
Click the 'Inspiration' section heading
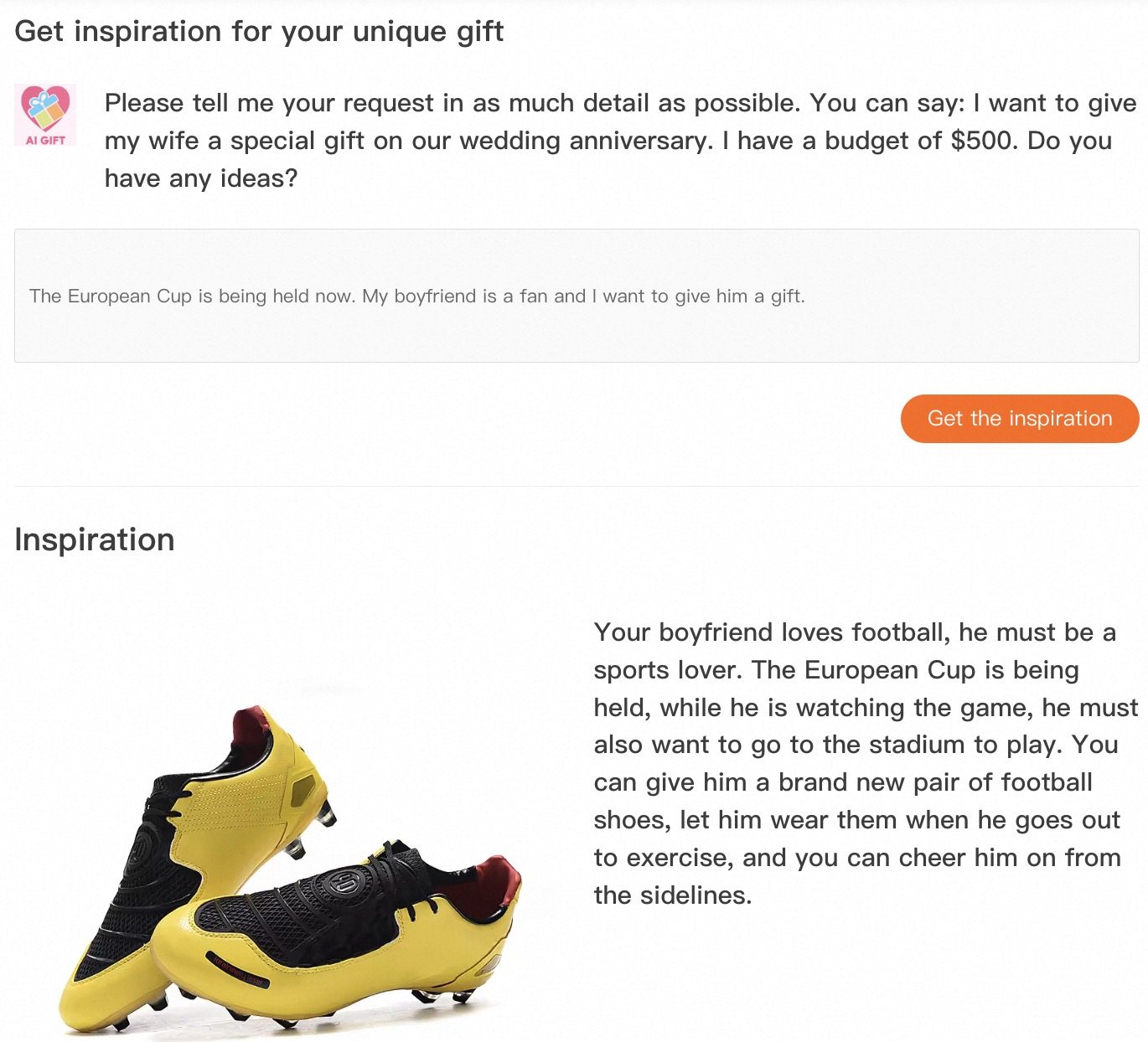[x=94, y=539]
